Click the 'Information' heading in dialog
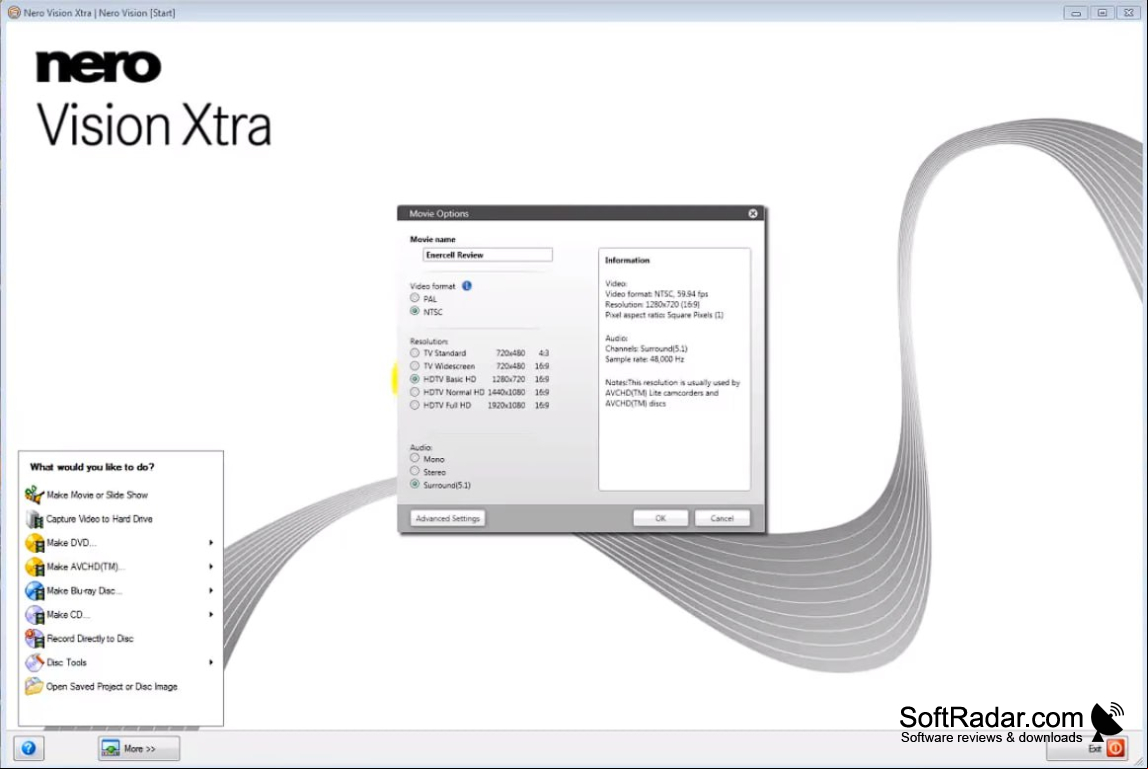The image size is (1148, 769). [x=627, y=260]
